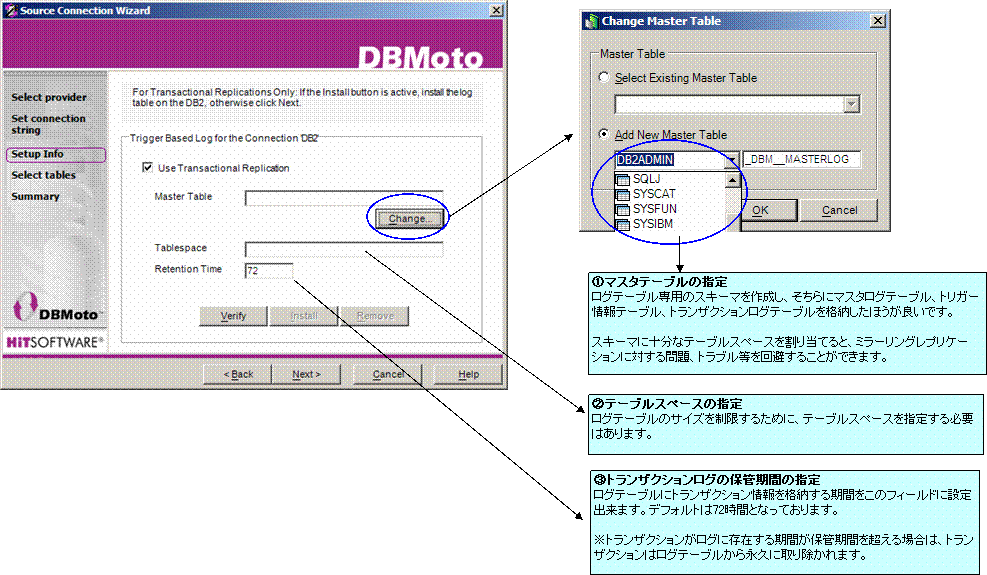Select the 'Summary' step in sidebar
The image size is (987, 575).
click(x=35, y=196)
